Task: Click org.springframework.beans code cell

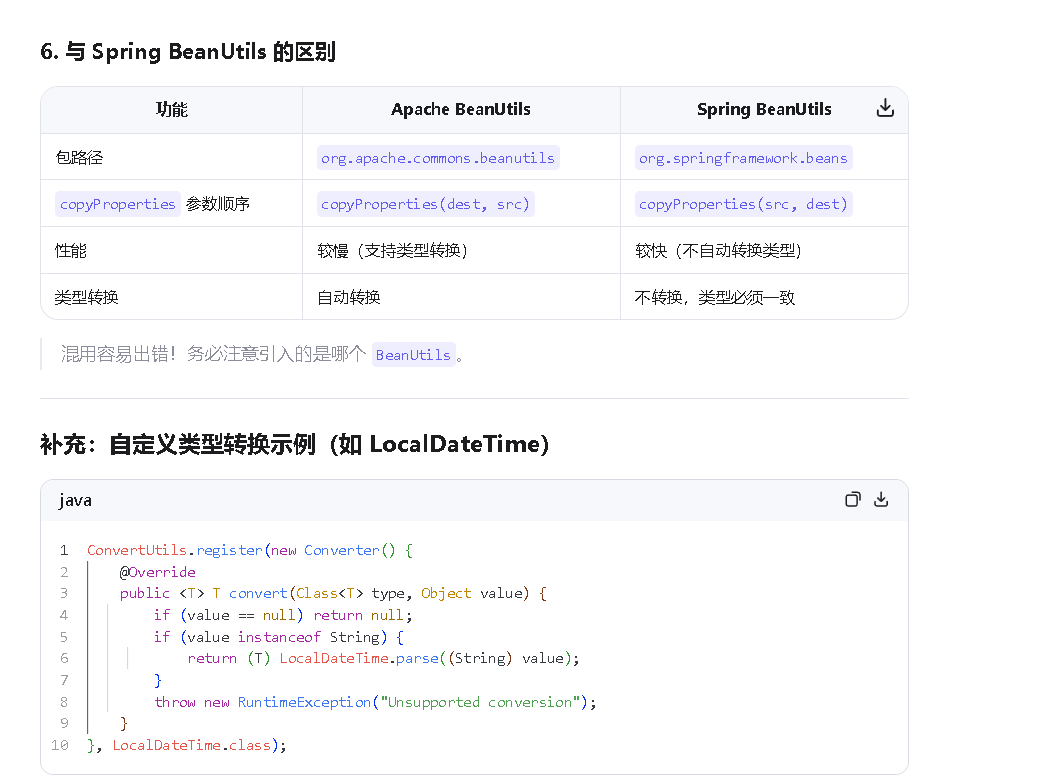Action: [743, 158]
